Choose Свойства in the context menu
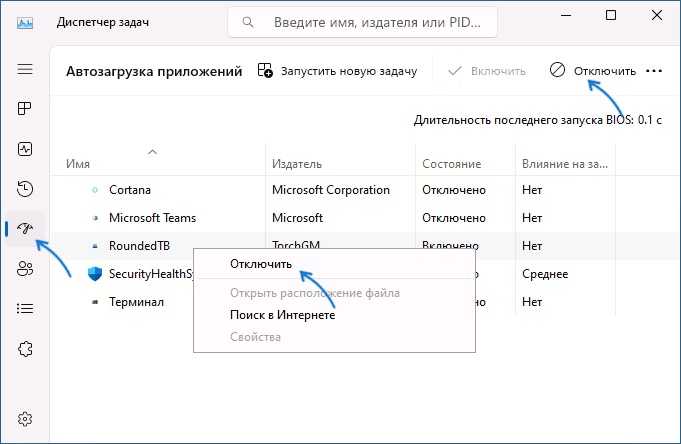Screen dimensions: 681x444 (255, 337)
